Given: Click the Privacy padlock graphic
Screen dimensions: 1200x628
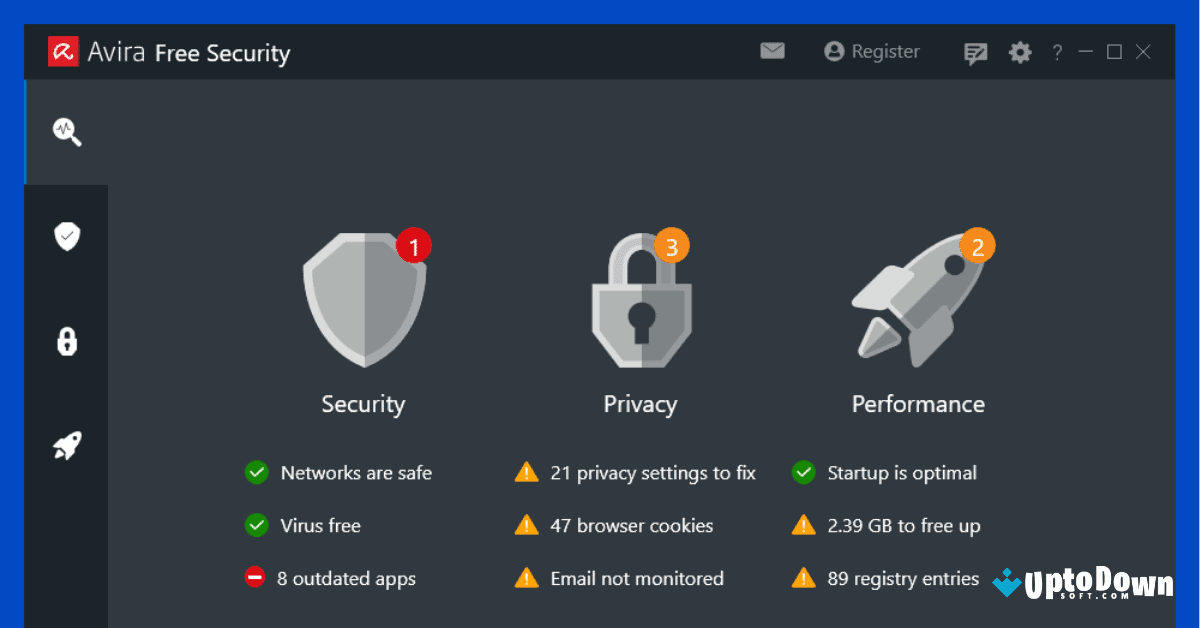Looking at the screenshot, I should pos(640,305).
